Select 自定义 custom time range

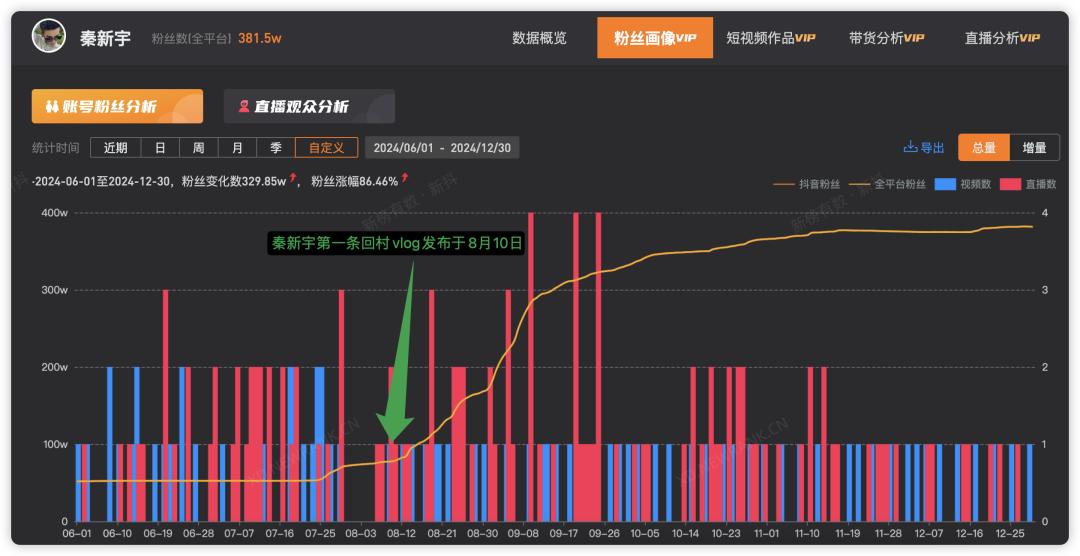tap(326, 148)
